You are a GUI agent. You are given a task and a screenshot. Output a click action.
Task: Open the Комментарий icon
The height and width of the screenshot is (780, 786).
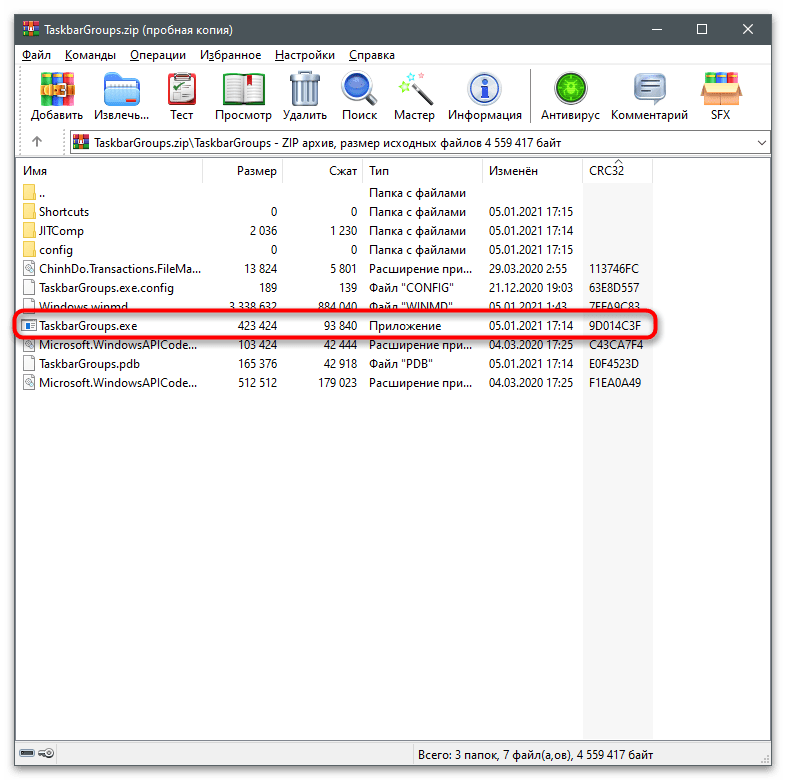[x=650, y=89]
